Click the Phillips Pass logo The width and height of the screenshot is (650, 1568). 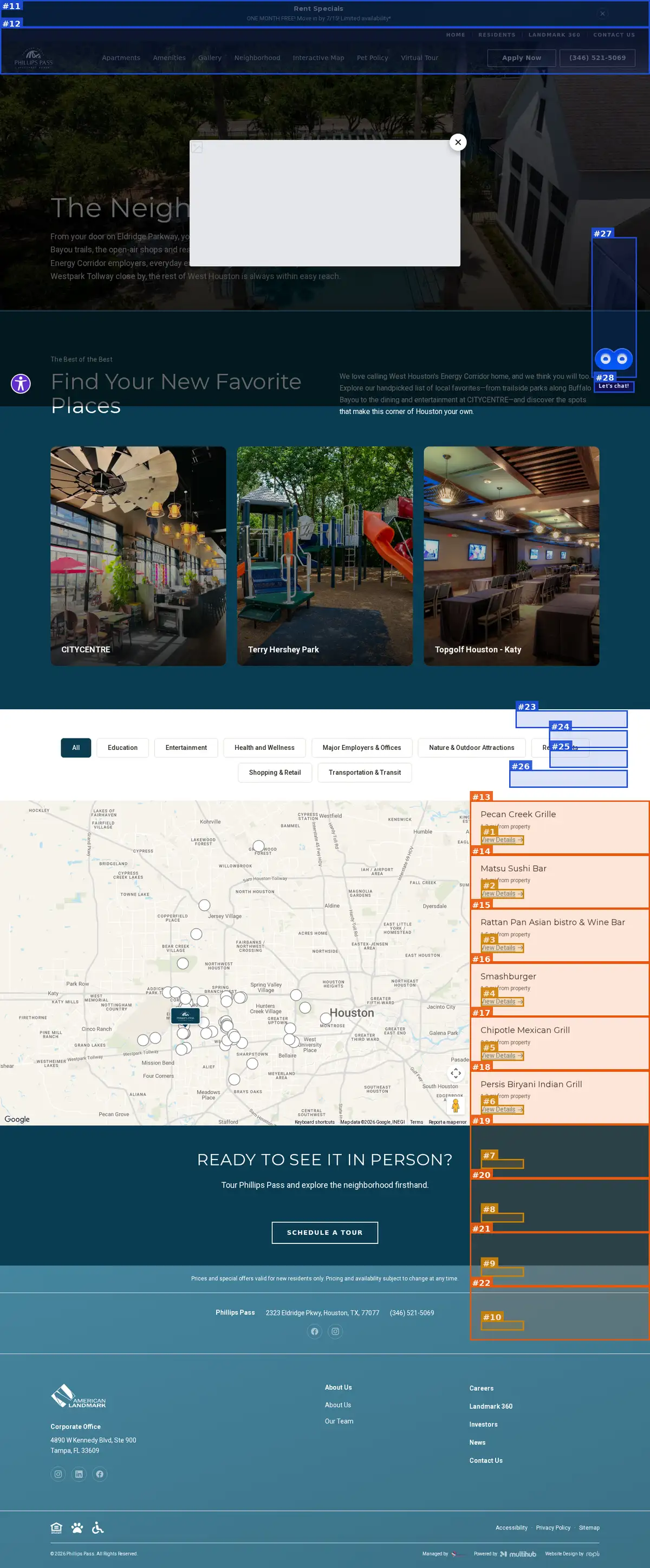34,58
